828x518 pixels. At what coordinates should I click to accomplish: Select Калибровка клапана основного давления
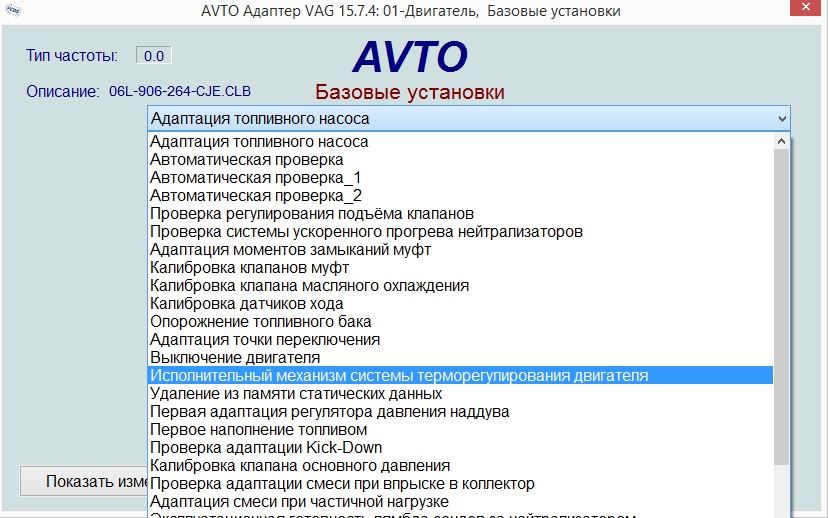click(x=460, y=465)
